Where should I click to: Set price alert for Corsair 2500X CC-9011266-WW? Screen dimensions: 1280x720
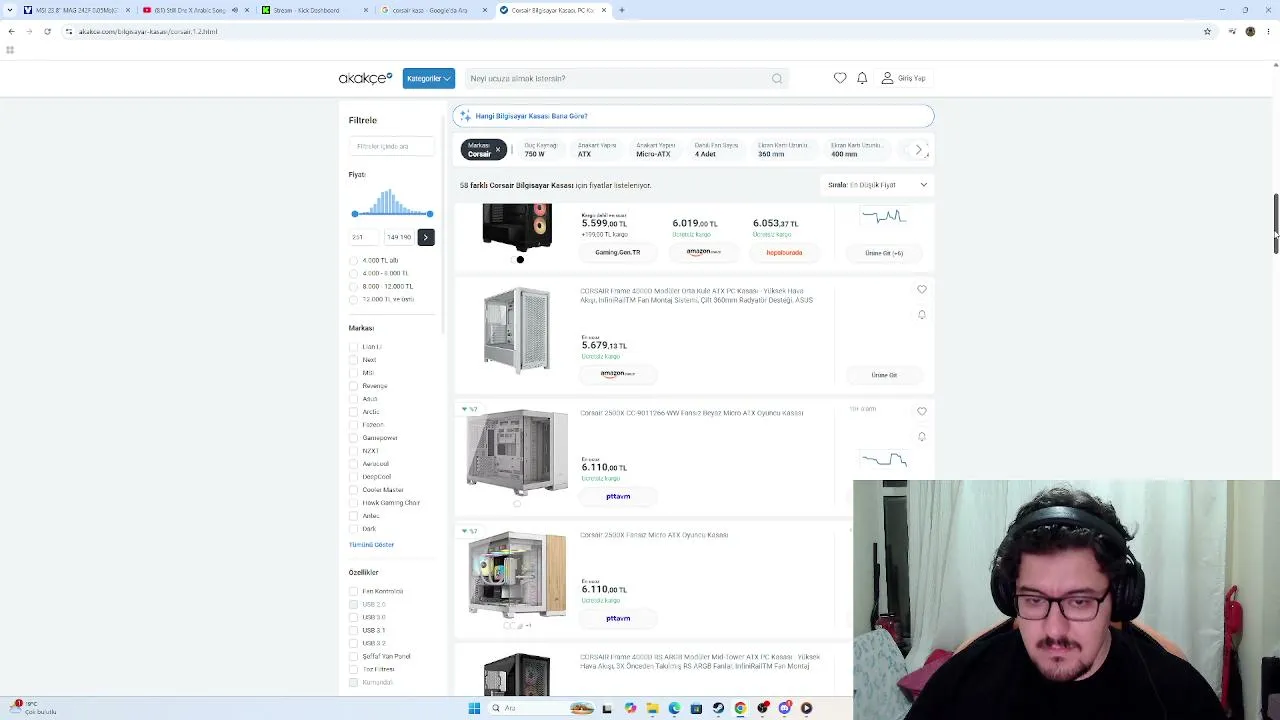(922, 437)
